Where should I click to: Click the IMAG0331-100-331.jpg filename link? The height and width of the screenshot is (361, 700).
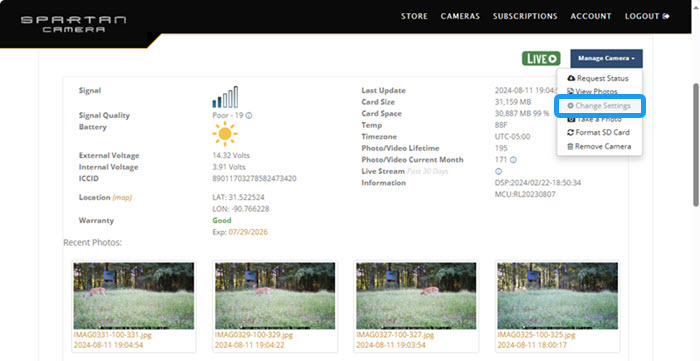112,335
